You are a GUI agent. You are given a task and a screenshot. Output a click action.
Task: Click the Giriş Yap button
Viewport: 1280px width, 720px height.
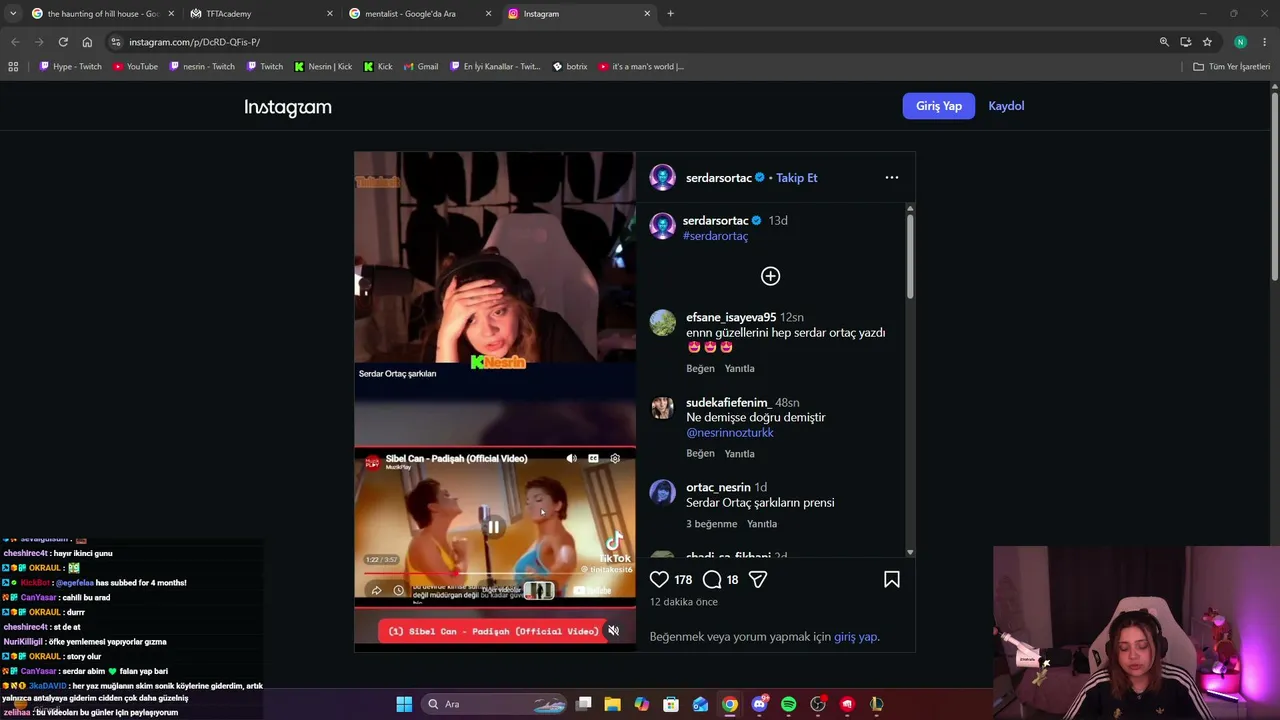939,106
